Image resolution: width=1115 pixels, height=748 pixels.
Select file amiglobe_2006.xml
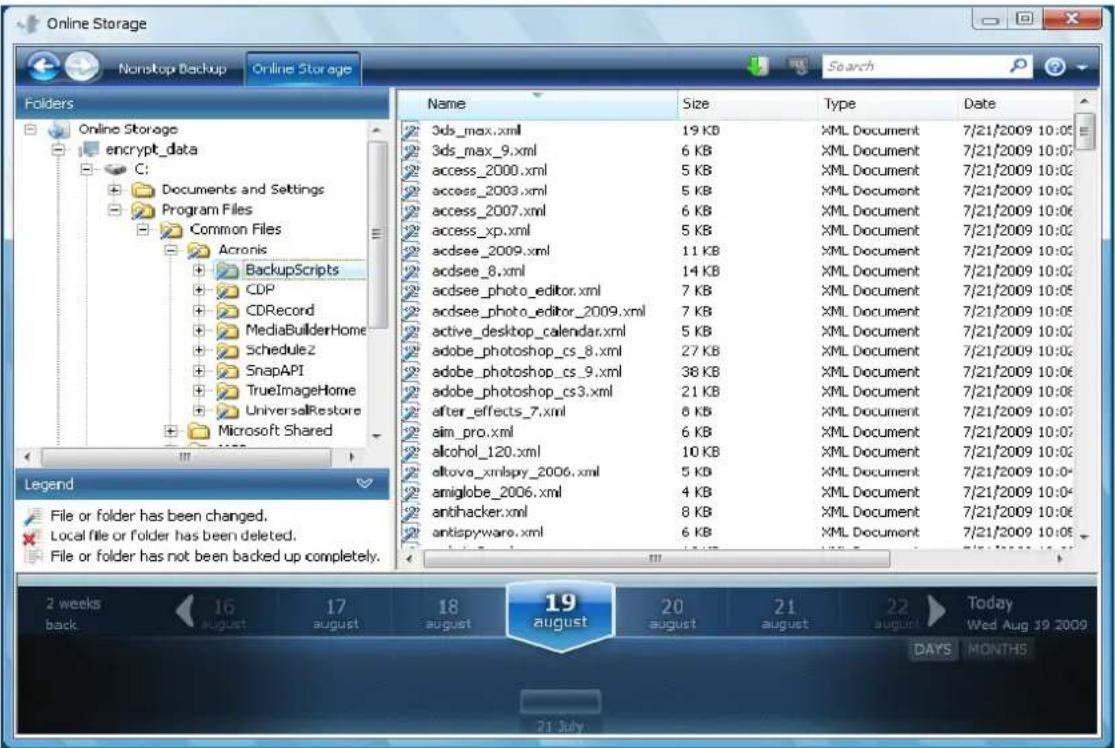[x=496, y=492]
